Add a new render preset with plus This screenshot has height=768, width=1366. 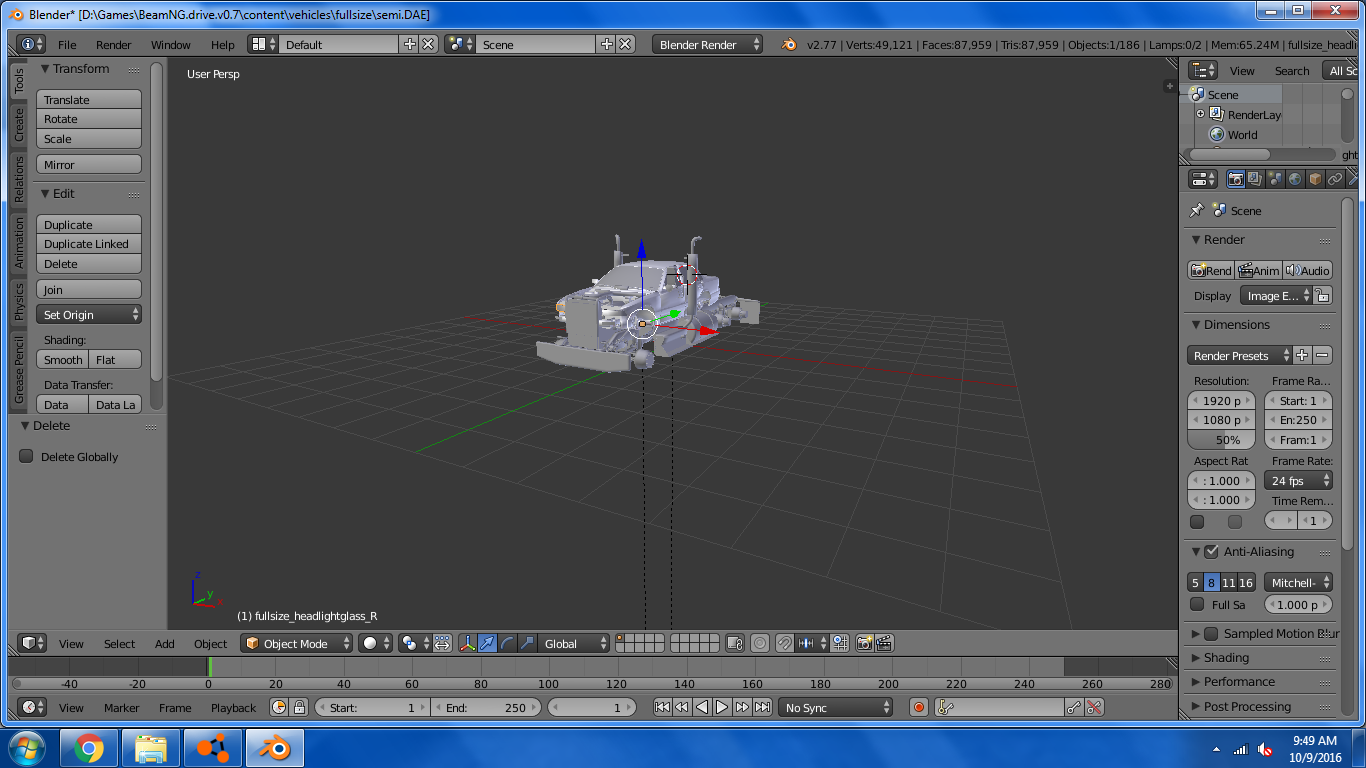(x=1302, y=355)
